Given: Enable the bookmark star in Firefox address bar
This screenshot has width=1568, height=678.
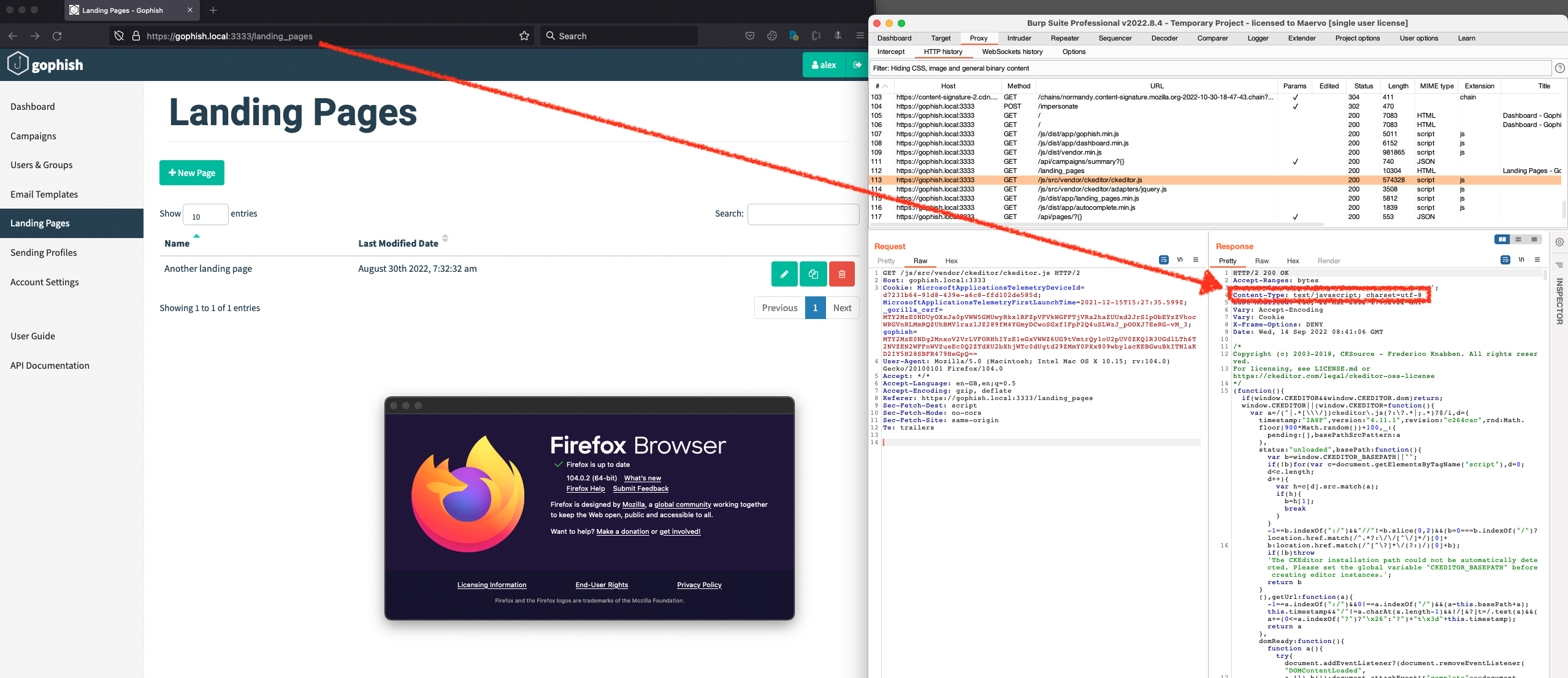Looking at the screenshot, I should [524, 36].
